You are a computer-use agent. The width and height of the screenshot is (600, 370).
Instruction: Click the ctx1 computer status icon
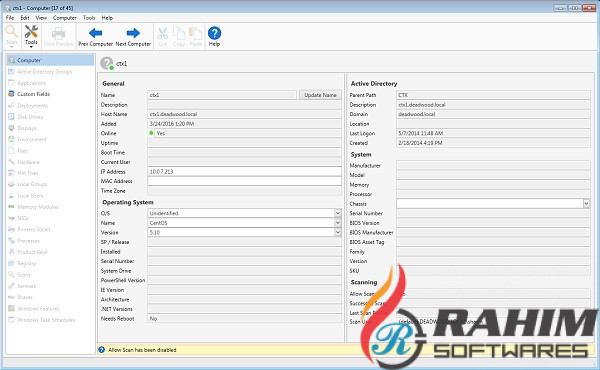107,64
